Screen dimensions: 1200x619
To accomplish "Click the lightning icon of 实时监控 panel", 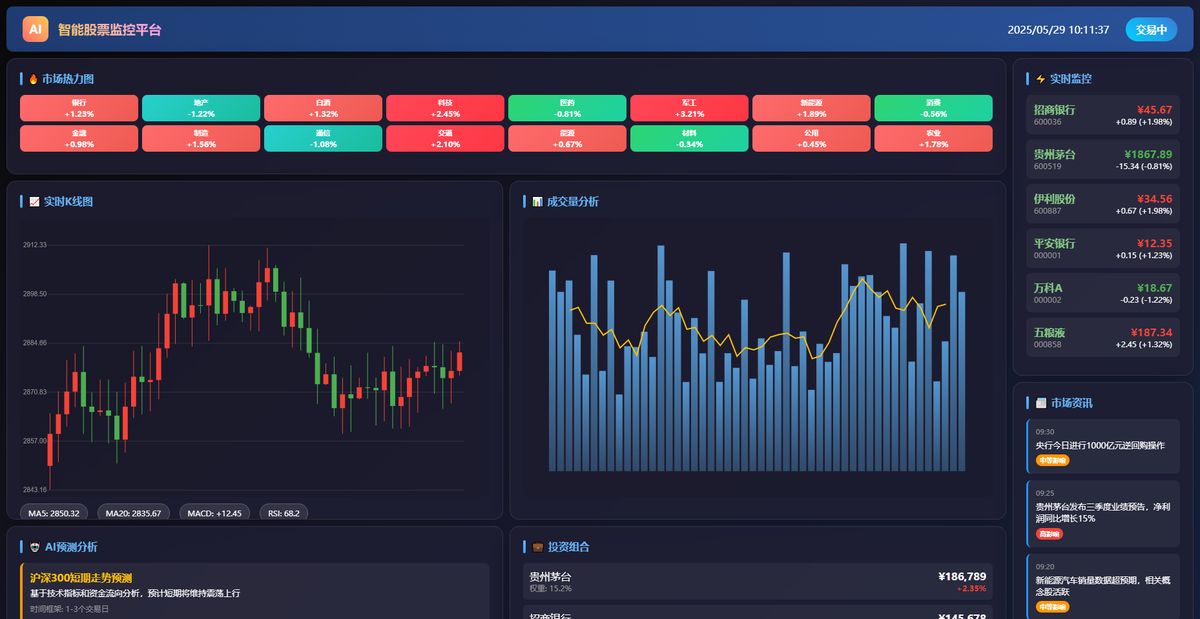I will [1040, 79].
